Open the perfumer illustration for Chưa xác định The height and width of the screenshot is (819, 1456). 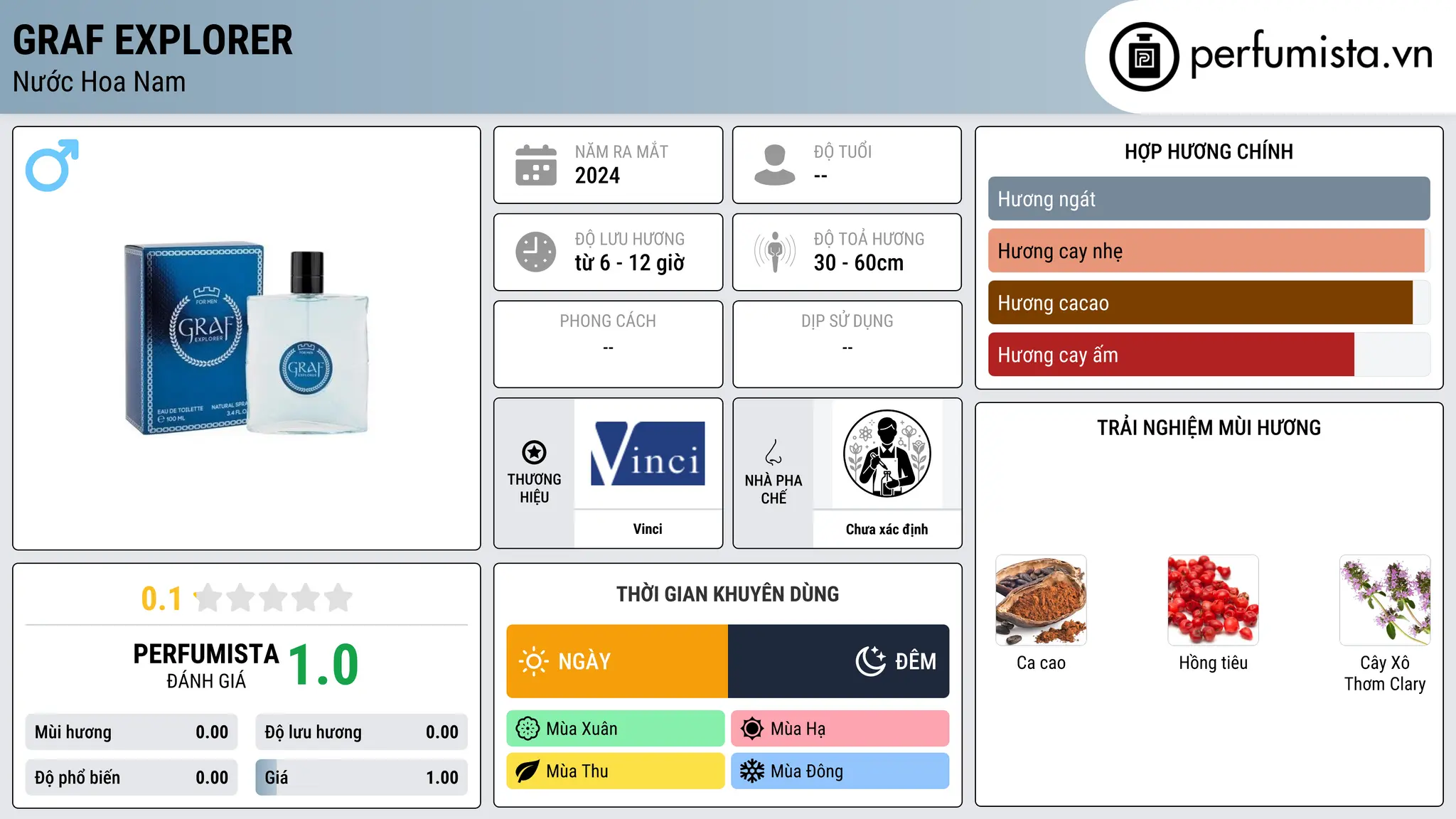click(887, 454)
